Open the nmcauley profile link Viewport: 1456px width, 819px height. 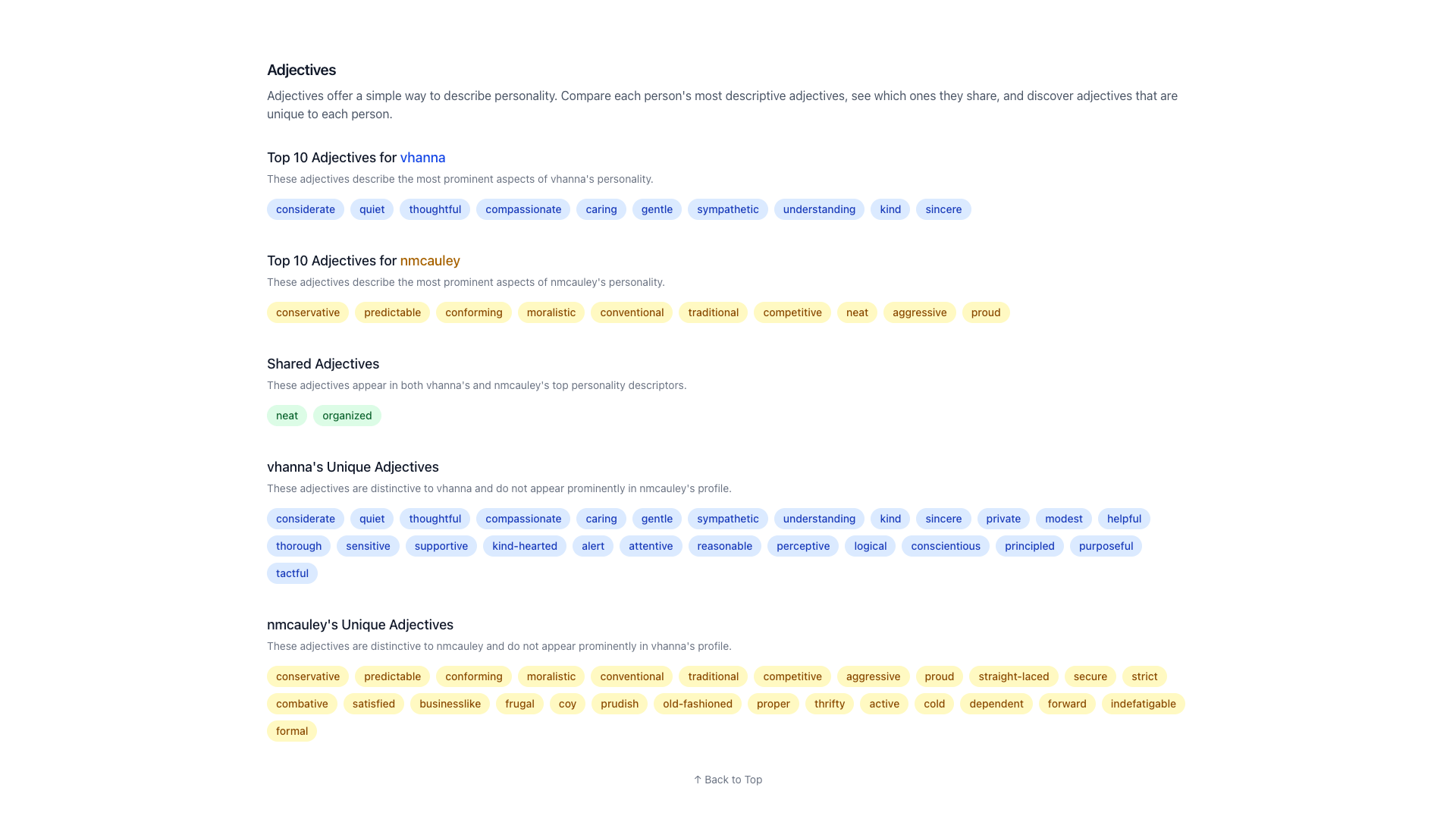pyautogui.click(x=429, y=261)
